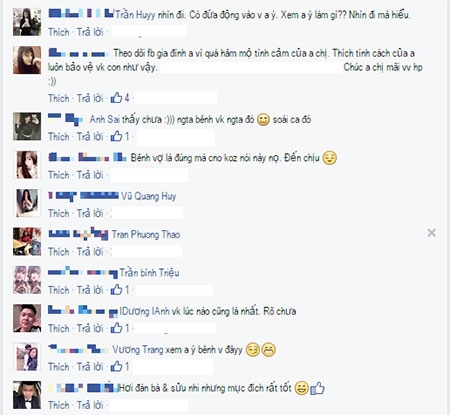Click 'Thích' under the 'Hơi đàn bà' comment

59,405
